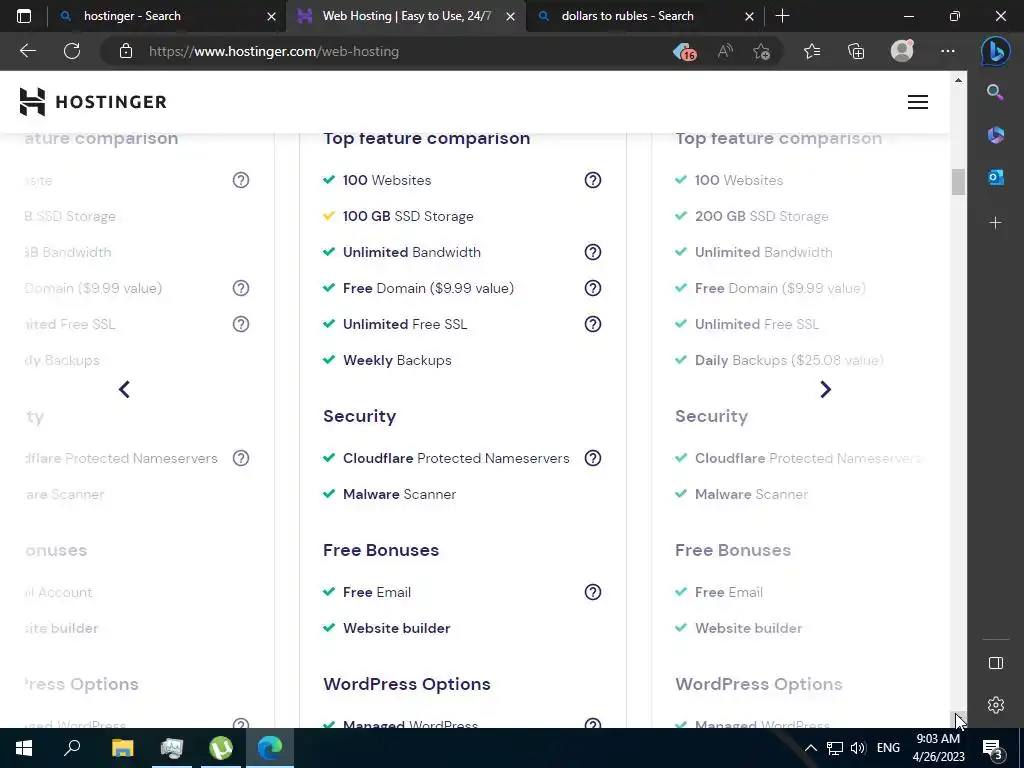
Task: Open help icon beside left plan's Domain row
Action: (241, 288)
